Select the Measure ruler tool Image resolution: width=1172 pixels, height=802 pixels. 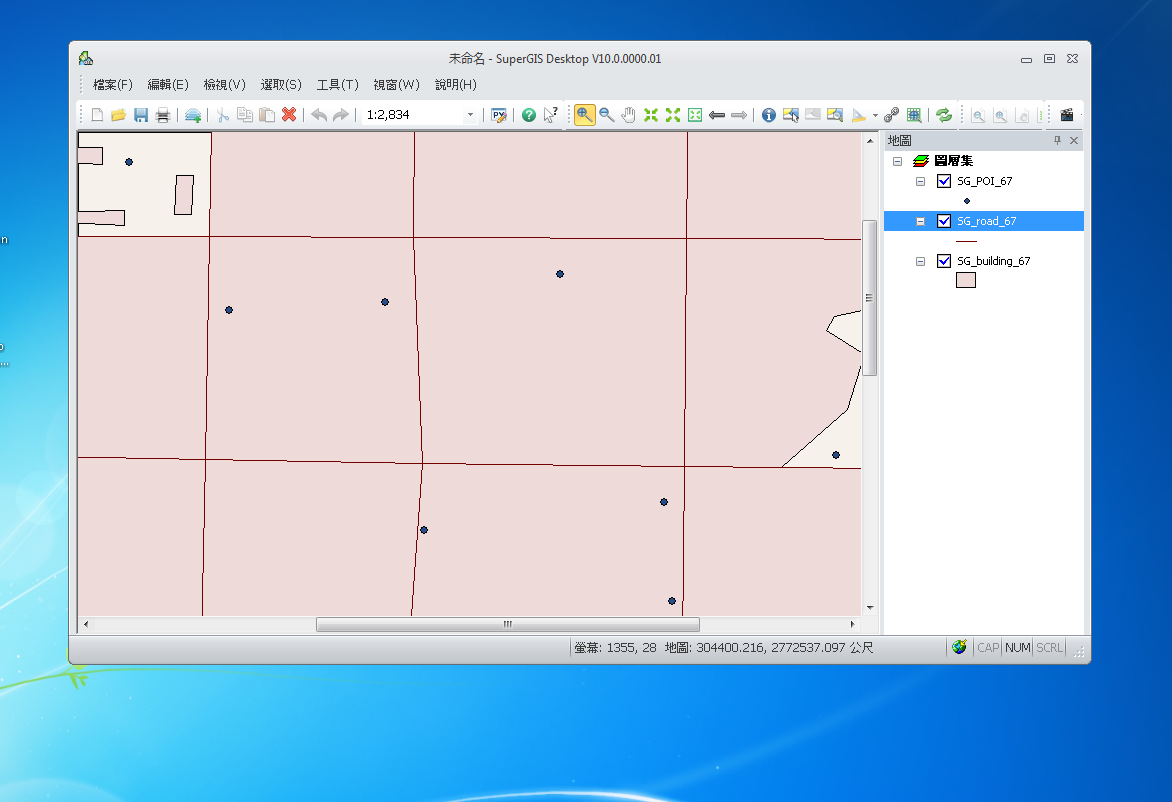858,115
